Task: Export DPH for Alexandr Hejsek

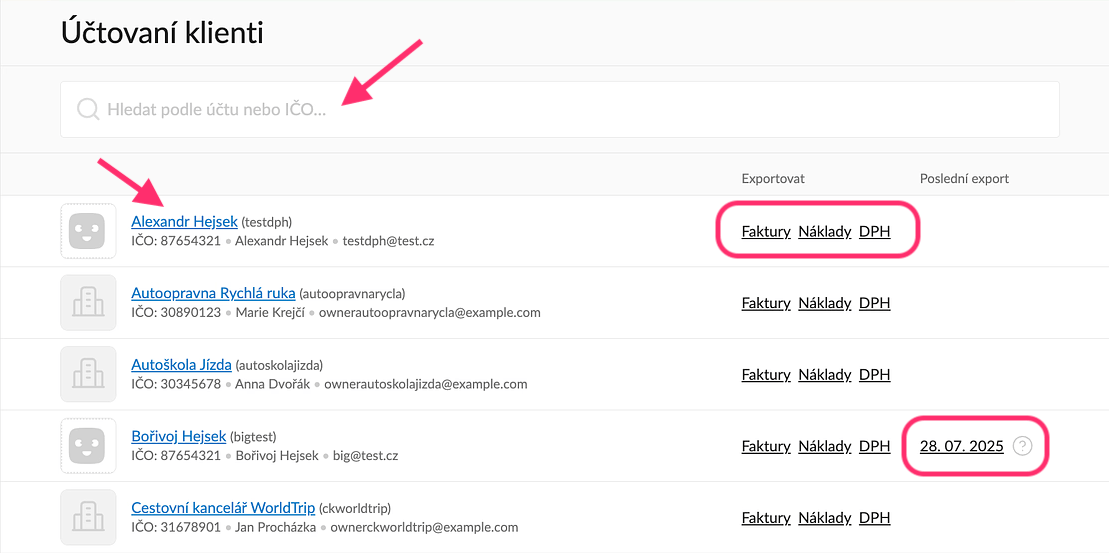Action: pos(875,231)
